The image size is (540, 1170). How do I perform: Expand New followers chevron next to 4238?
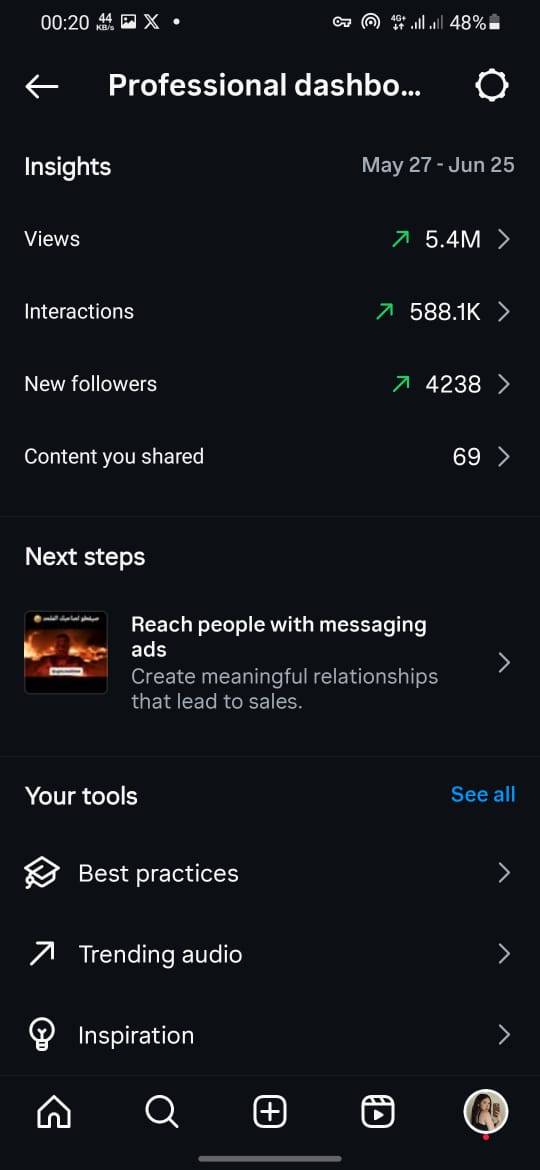tap(504, 384)
